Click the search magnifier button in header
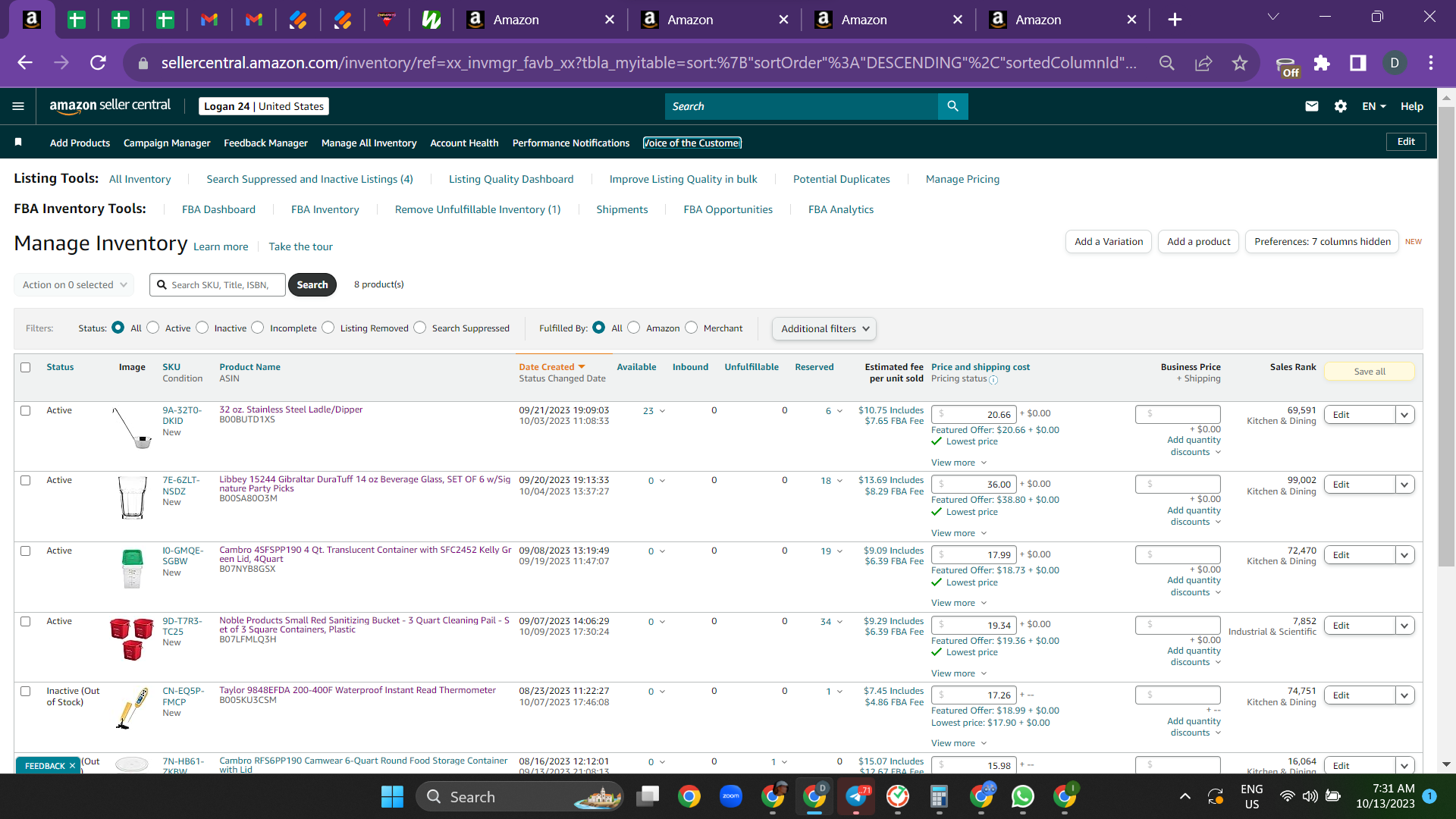The image size is (1456, 819). pos(952,106)
